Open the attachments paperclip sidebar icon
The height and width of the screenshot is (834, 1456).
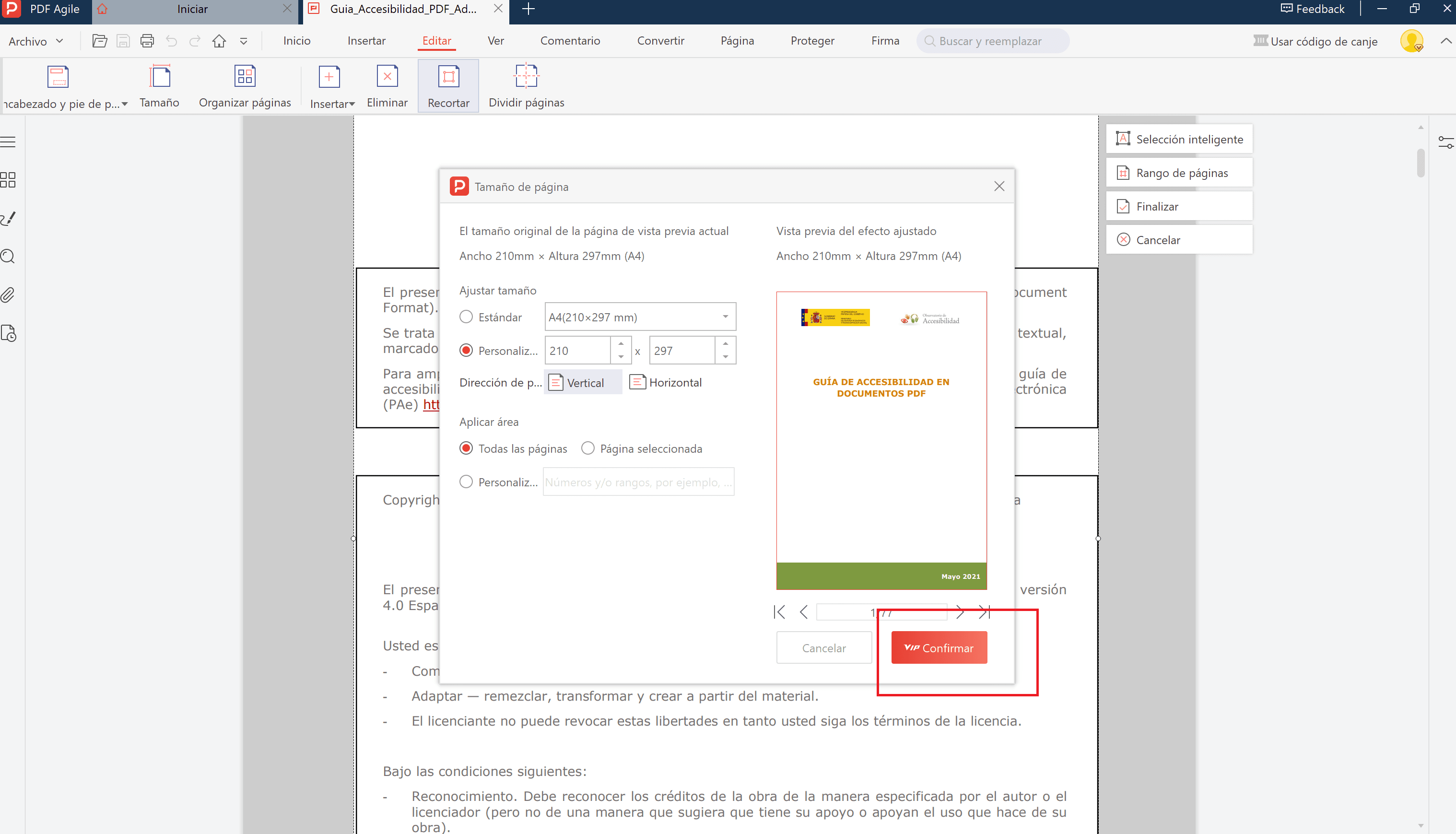[x=8, y=295]
